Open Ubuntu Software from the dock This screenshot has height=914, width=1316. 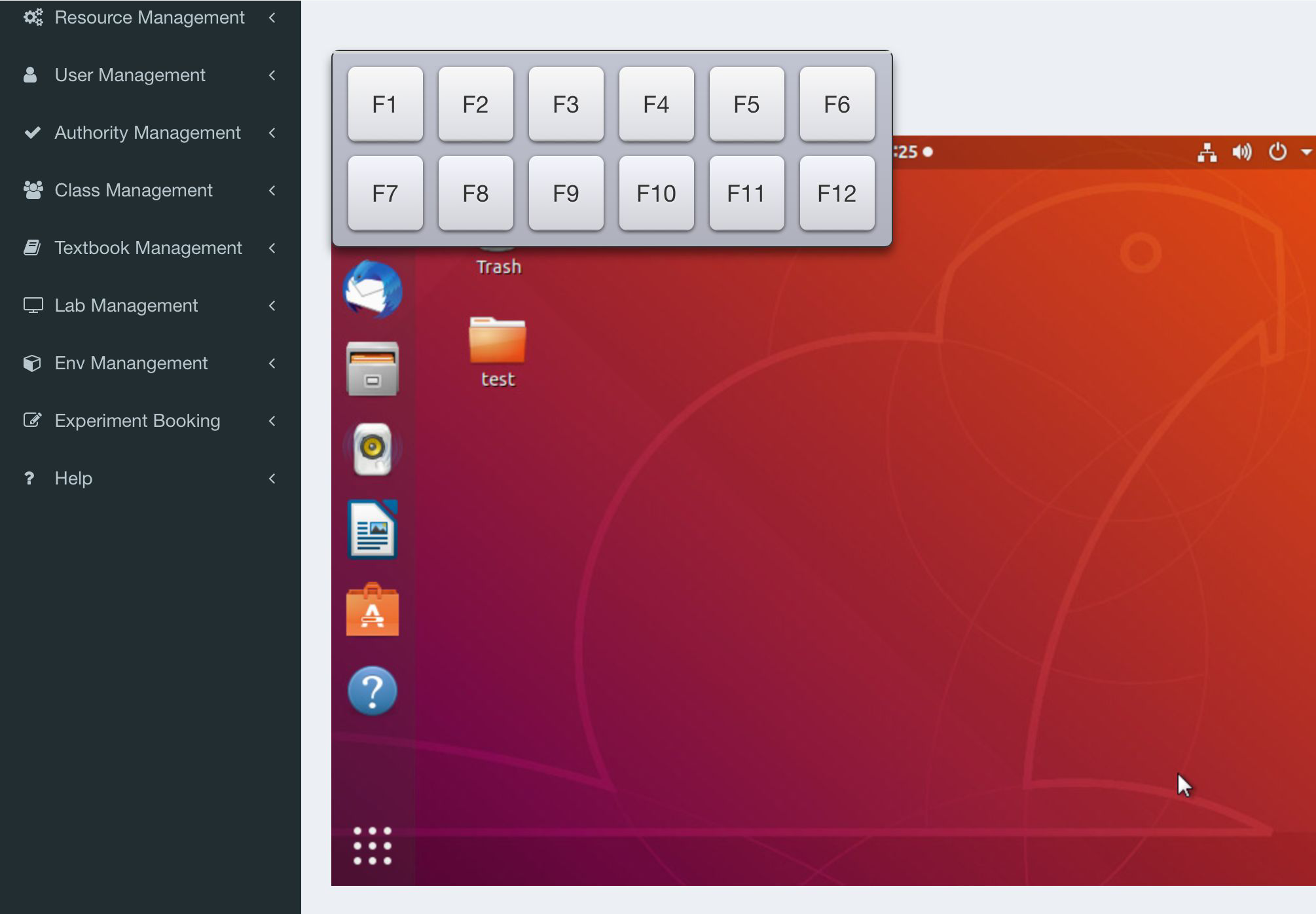tap(373, 610)
